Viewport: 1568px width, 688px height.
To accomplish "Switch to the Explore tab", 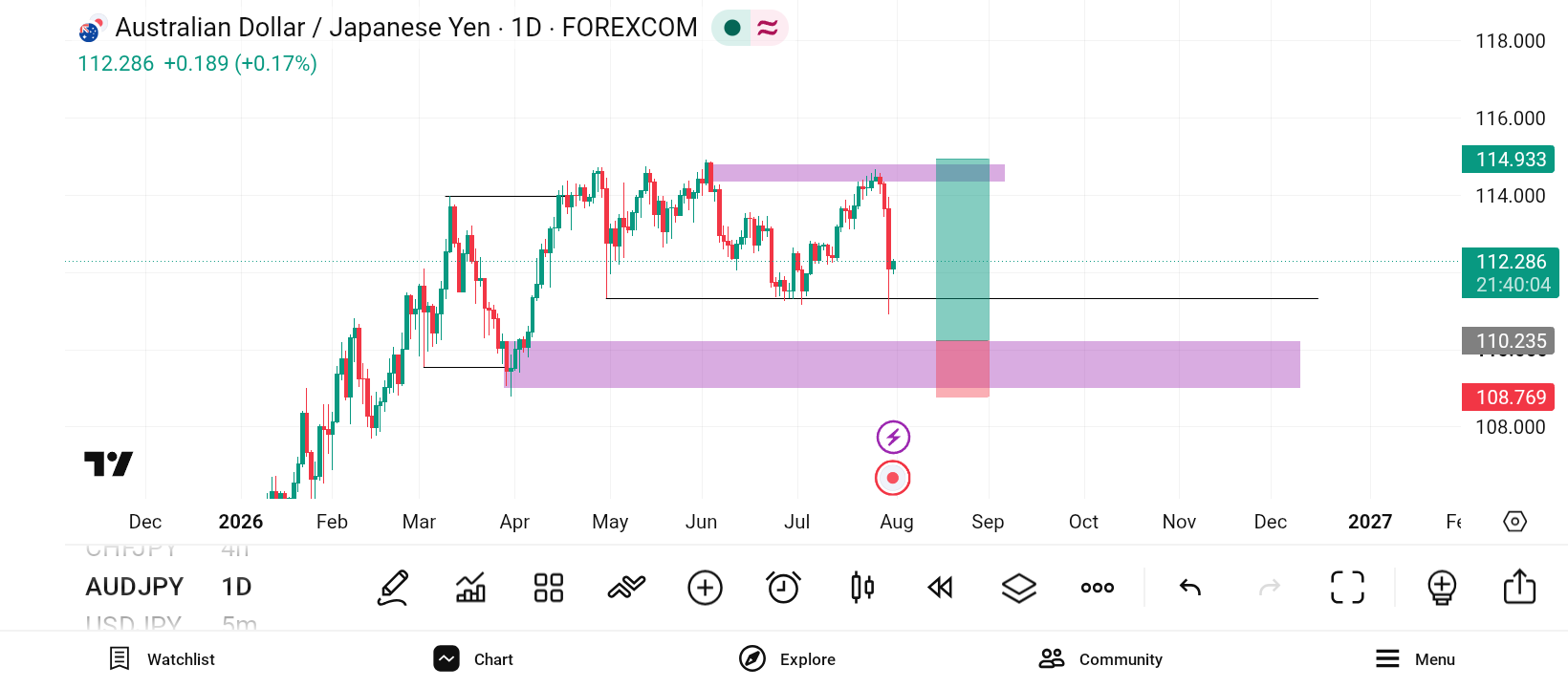I will (788, 659).
